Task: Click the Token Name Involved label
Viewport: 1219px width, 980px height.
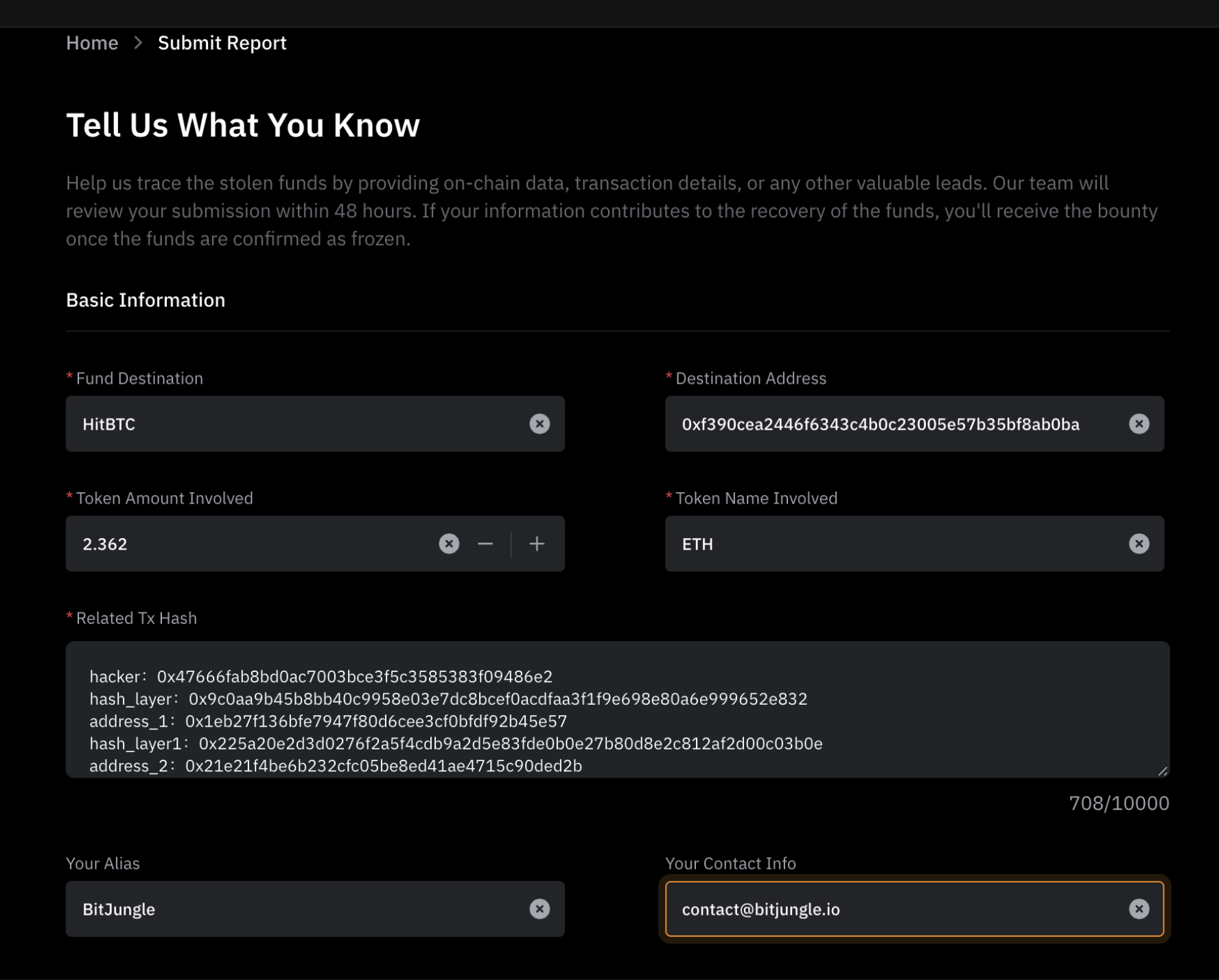Action: pyautogui.click(x=756, y=499)
